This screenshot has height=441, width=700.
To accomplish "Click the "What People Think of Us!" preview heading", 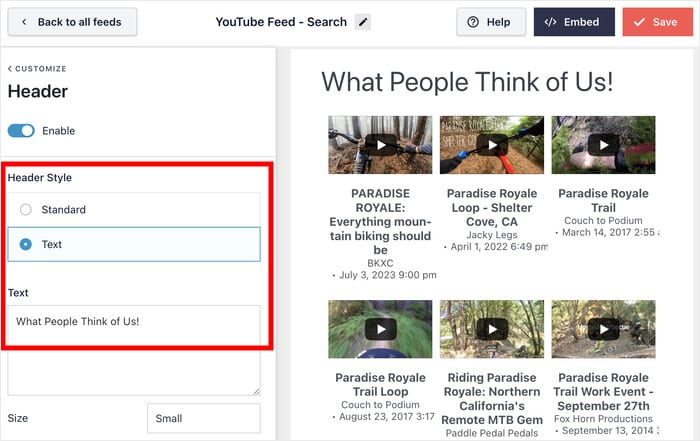I will (x=466, y=82).
